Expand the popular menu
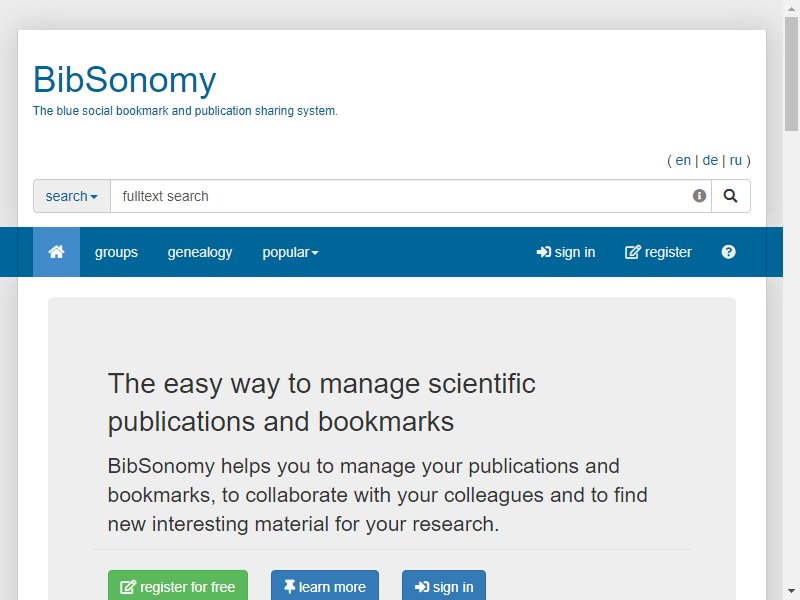The height and width of the screenshot is (600, 800). click(x=290, y=252)
